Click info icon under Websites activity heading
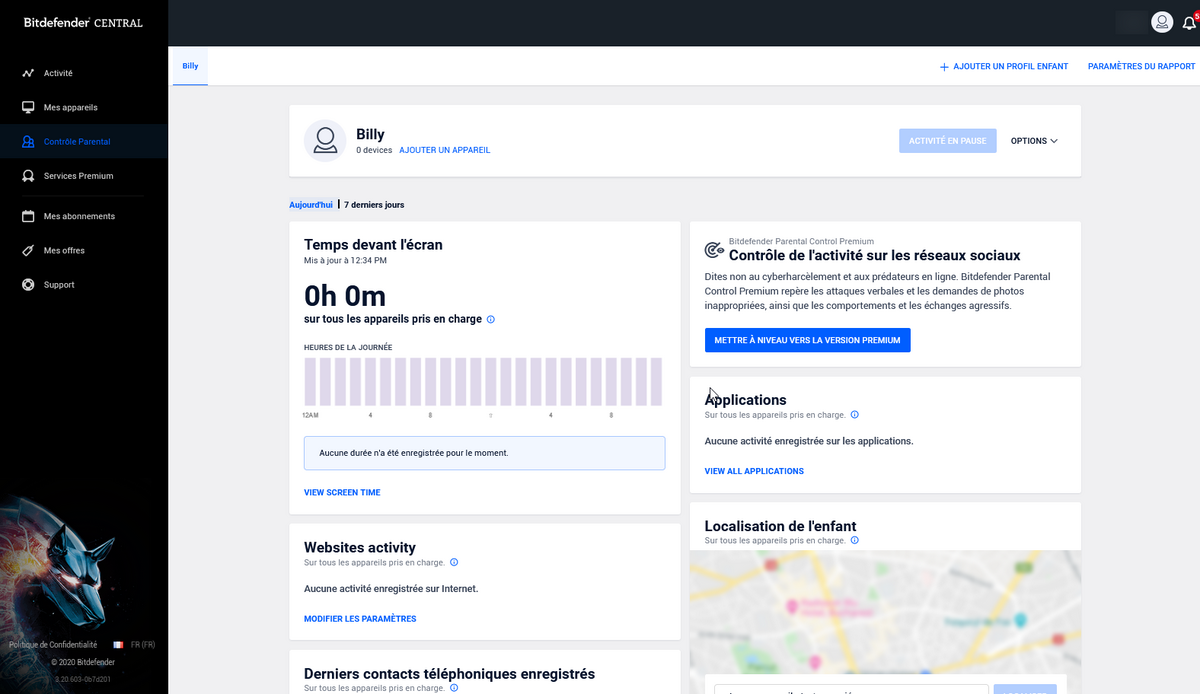The width and height of the screenshot is (1200, 694). pyautogui.click(x=454, y=562)
